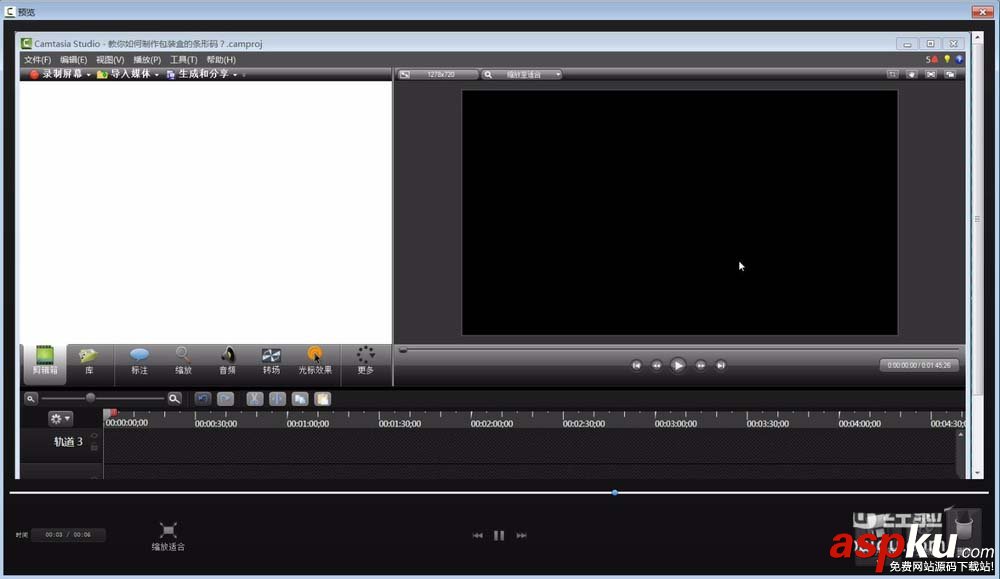Screen dimensions: 1000x579
Task: Click the blue help icon in menu bar
Action: 959,59
